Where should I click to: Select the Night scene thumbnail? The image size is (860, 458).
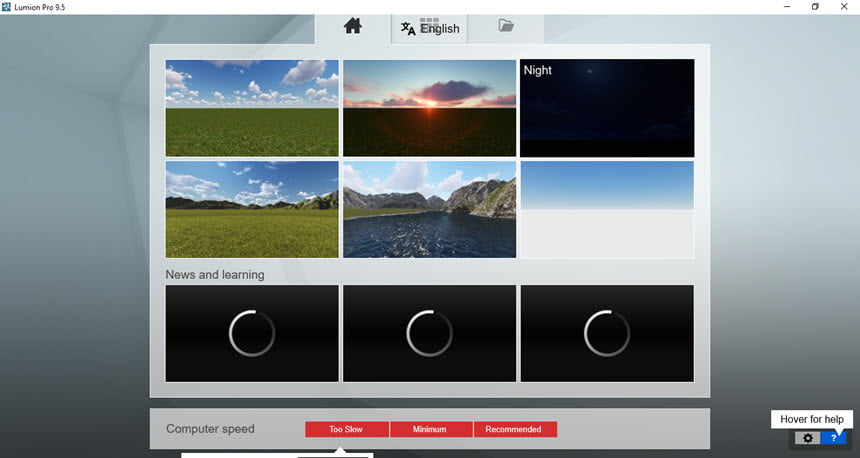click(x=607, y=108)
